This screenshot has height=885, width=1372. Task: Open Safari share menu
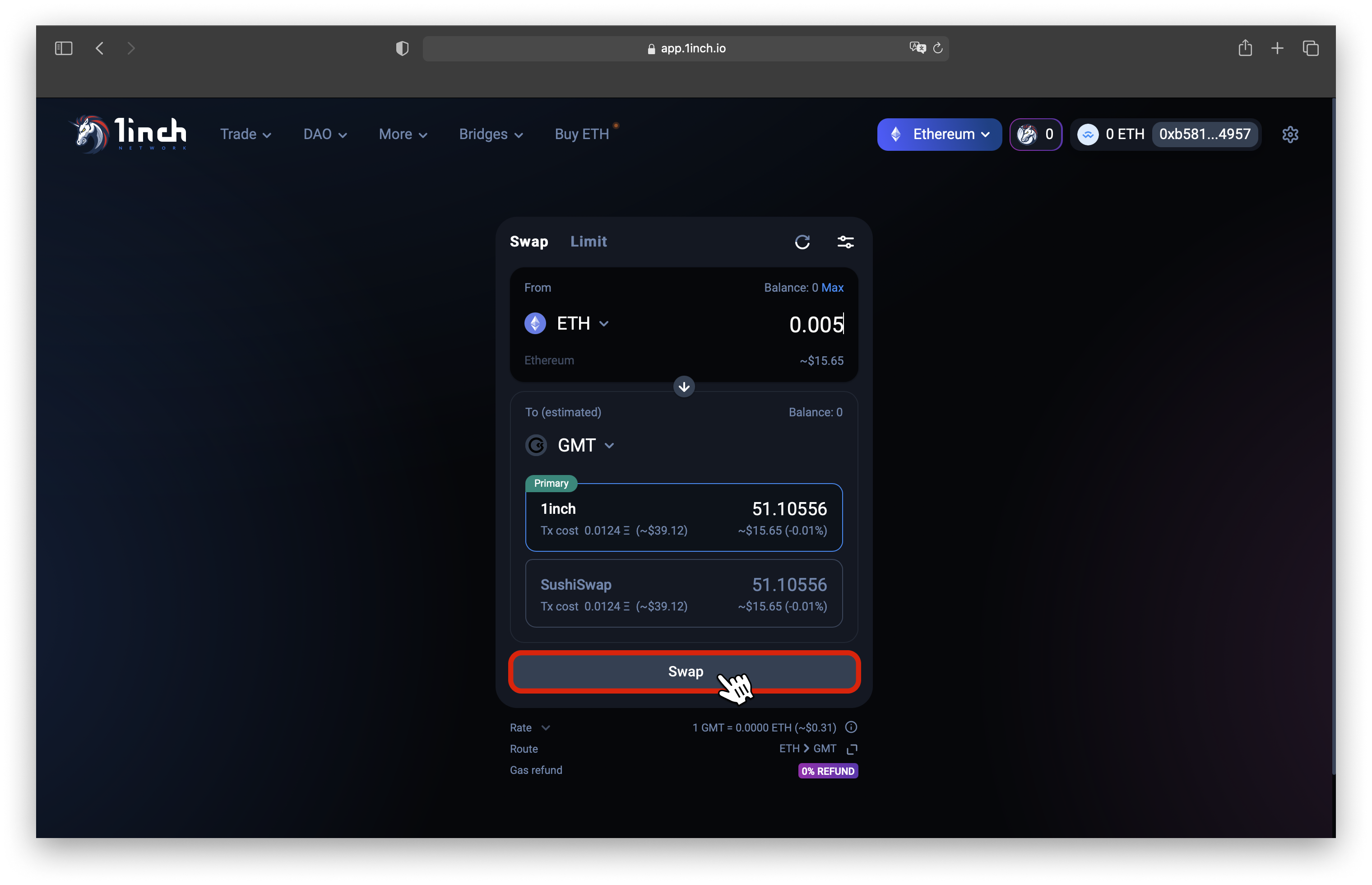click(x=1245, y=48)
